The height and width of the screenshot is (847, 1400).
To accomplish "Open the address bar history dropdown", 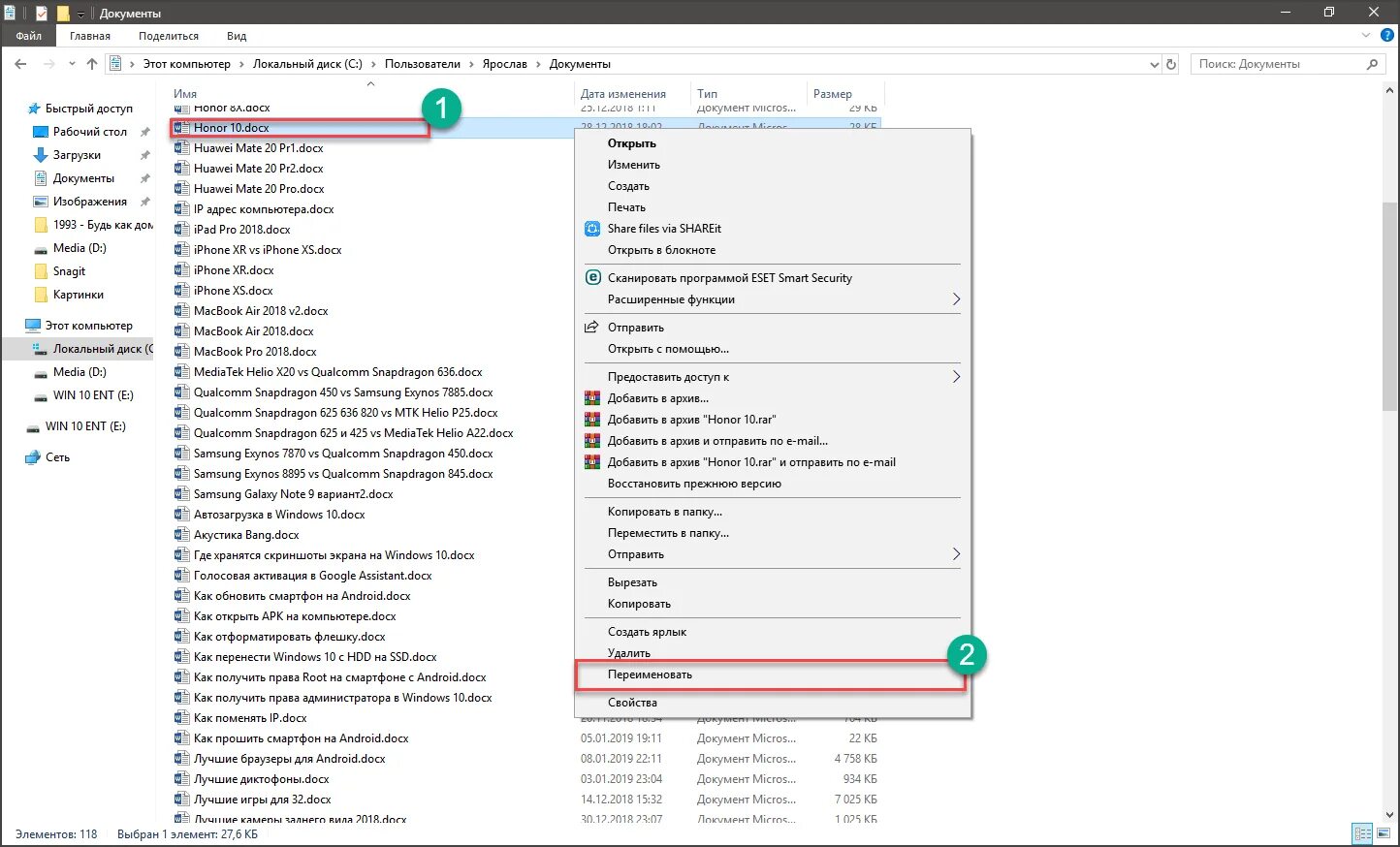I will pos(1154,64).
